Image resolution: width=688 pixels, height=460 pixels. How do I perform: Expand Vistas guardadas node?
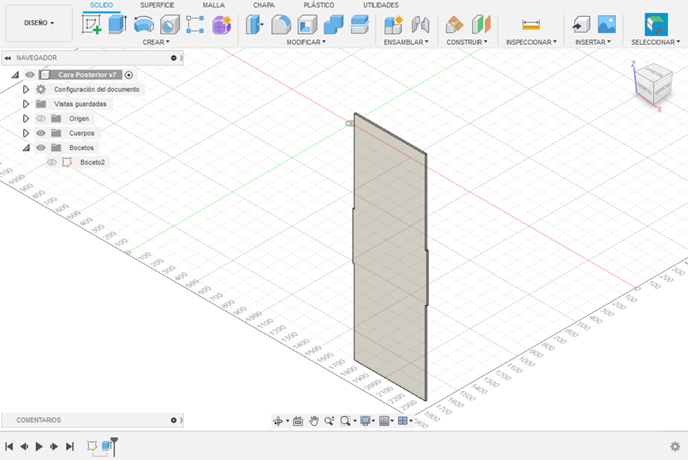(x=26, y=104)
